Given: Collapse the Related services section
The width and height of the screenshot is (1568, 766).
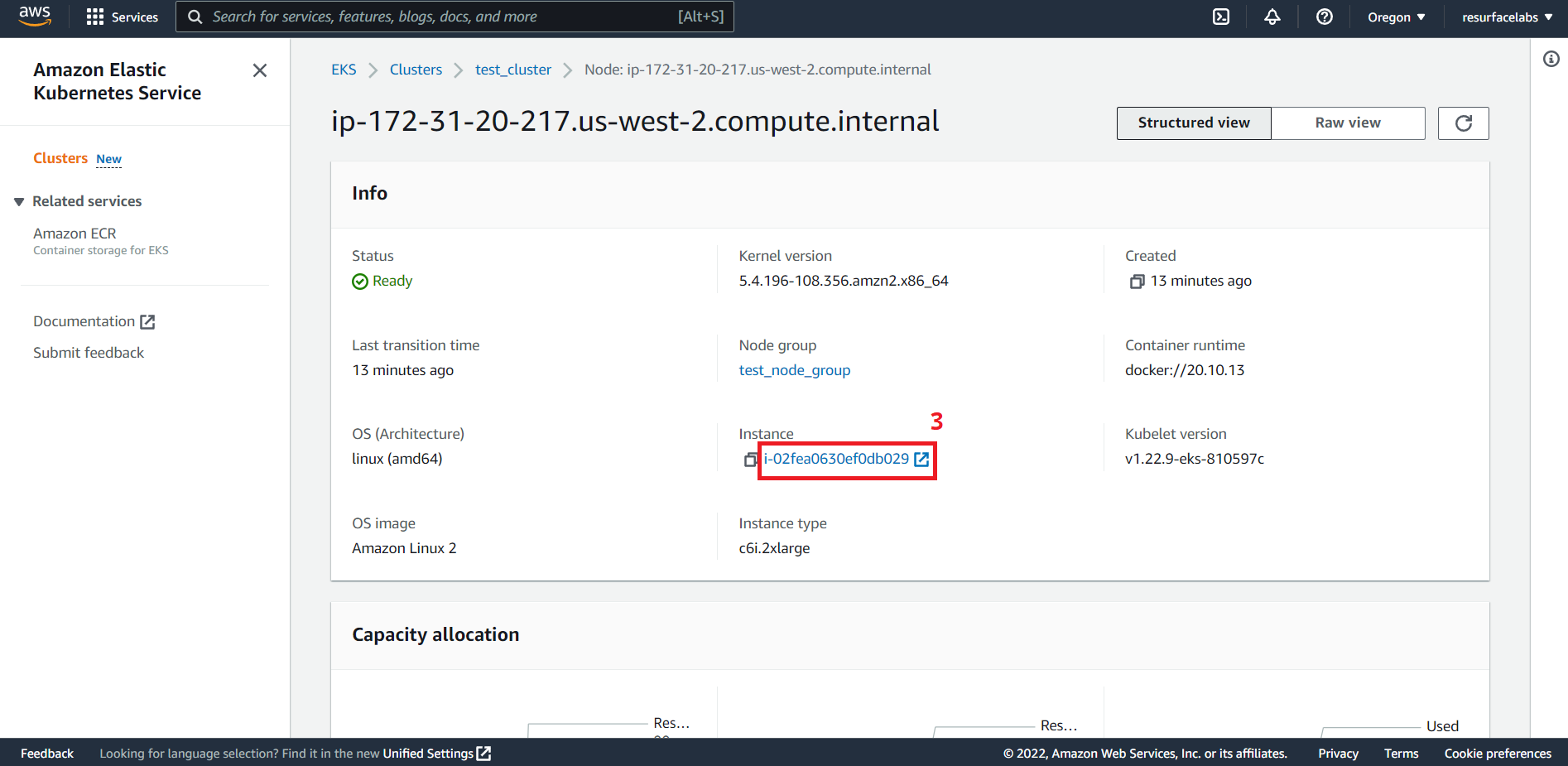Looking at the screenshot, I should [x=19, y=202].
